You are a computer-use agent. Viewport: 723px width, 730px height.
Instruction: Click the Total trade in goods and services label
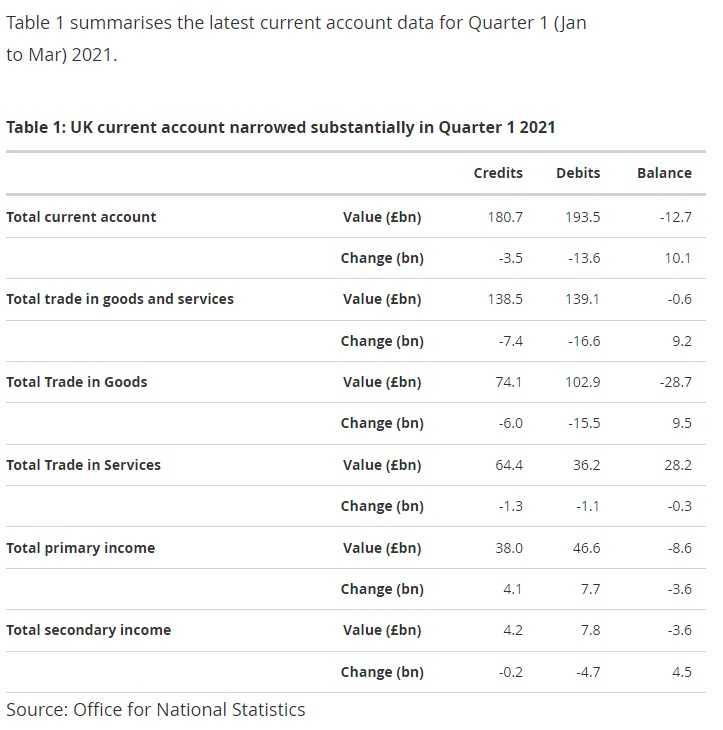pyautogui.click(x=120, y=299)
